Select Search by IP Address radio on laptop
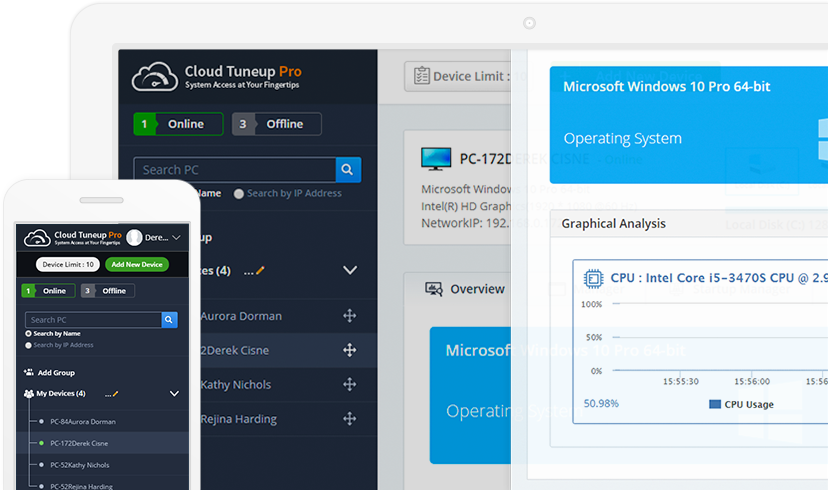The image size is (828, 490). [239, 194]
